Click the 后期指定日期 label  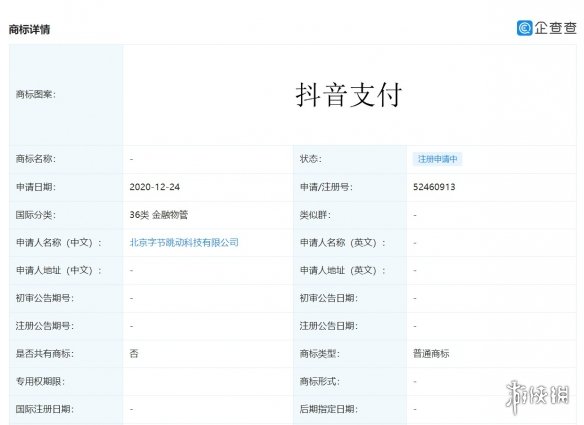328,409
